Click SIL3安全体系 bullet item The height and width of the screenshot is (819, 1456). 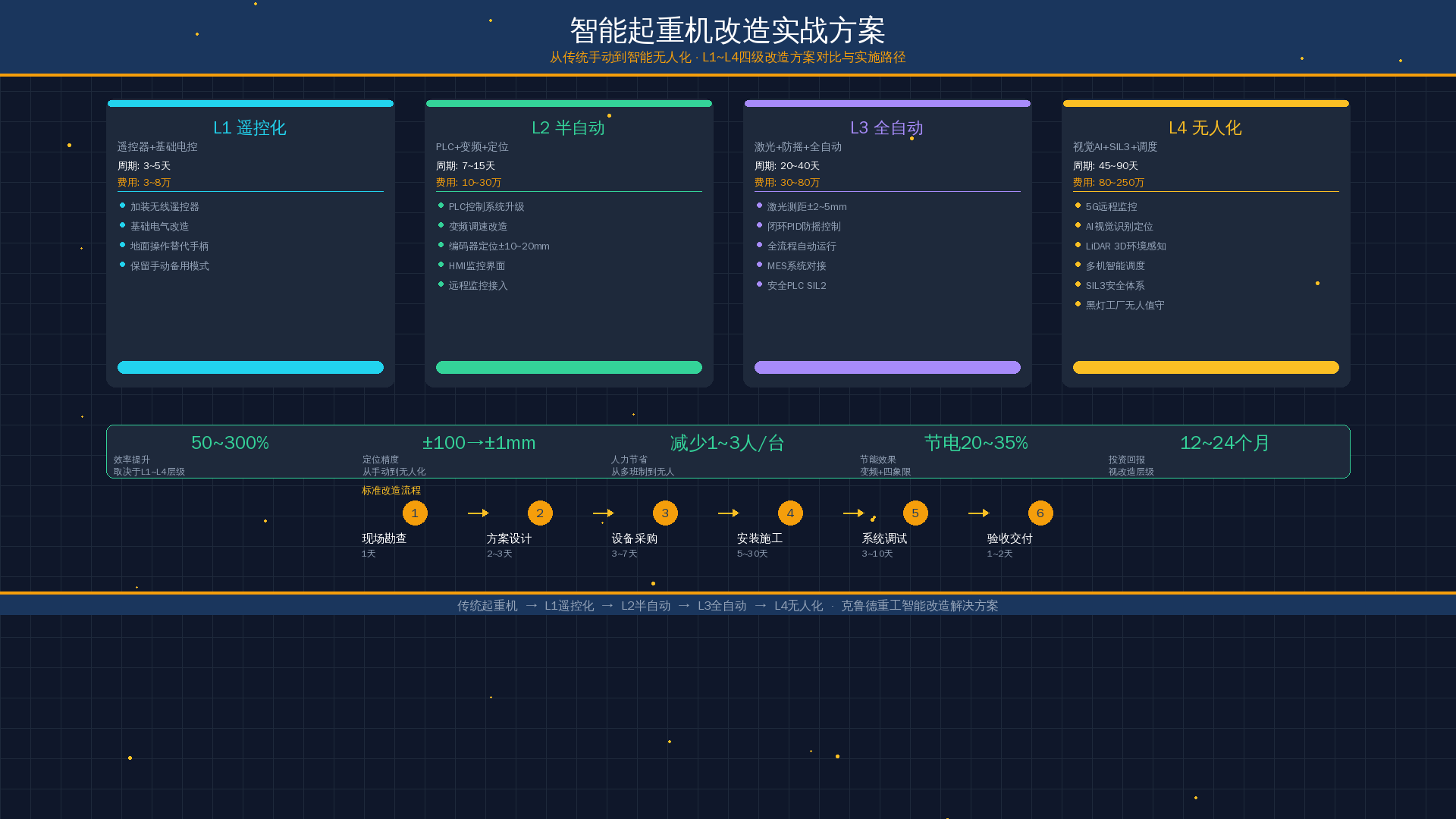point(1115,286)
